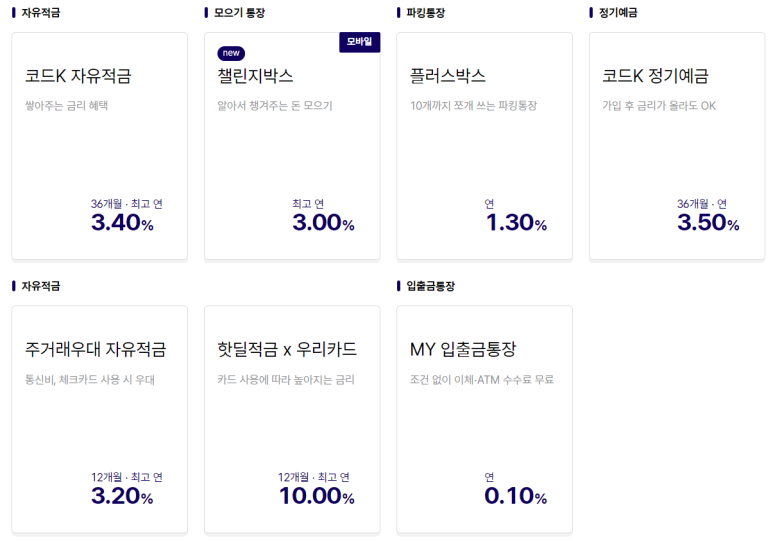Open the 코드K 정기예금 product title

(x=655, y=76)
